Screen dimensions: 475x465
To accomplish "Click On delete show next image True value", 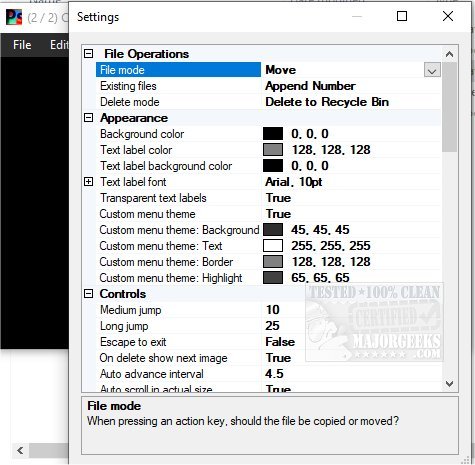I will [278, 358].
